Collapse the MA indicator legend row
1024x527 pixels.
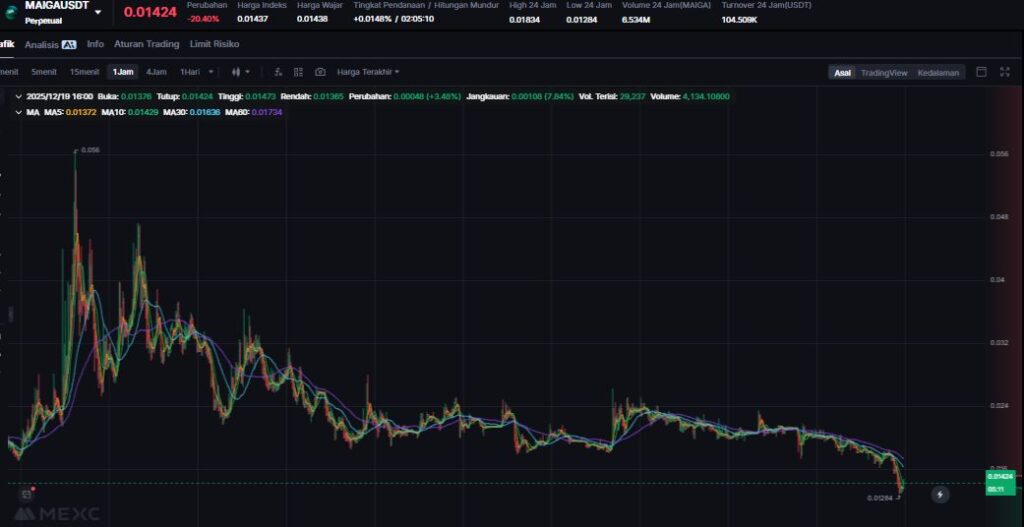[18, 113]
